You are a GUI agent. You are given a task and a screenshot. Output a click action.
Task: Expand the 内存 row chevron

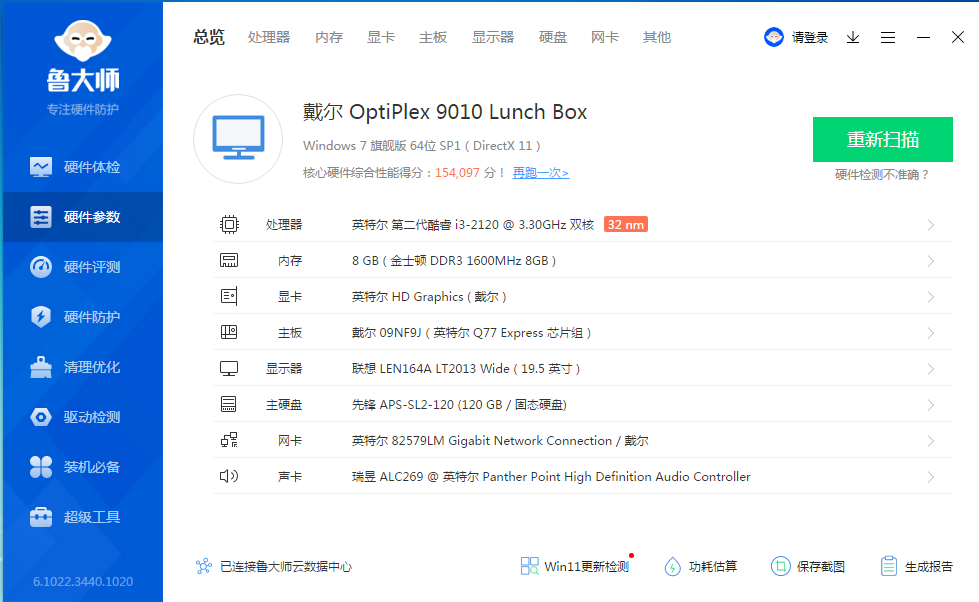(930, 261)
